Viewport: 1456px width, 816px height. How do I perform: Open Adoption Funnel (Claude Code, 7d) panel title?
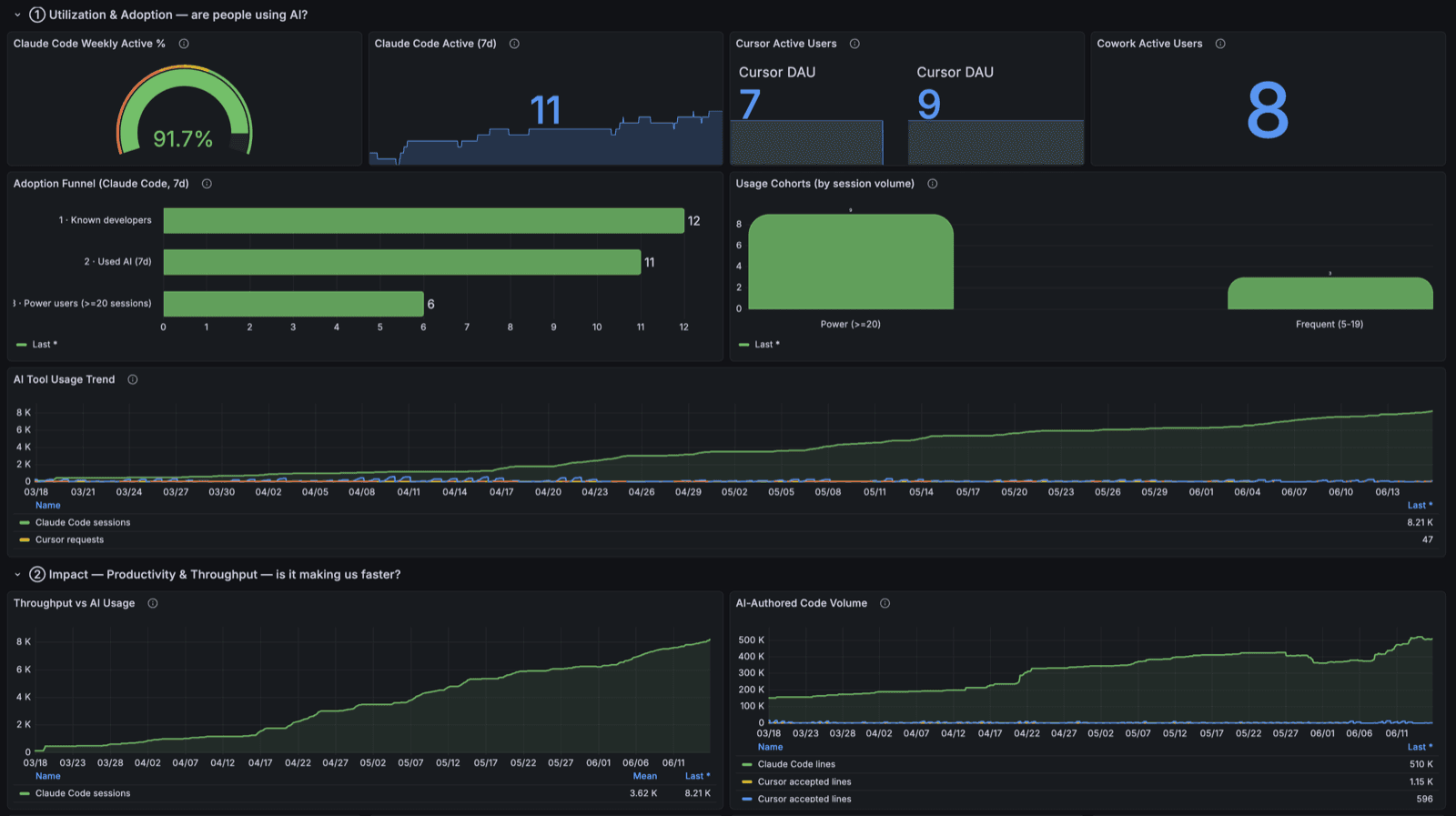[x=101, y=184]
